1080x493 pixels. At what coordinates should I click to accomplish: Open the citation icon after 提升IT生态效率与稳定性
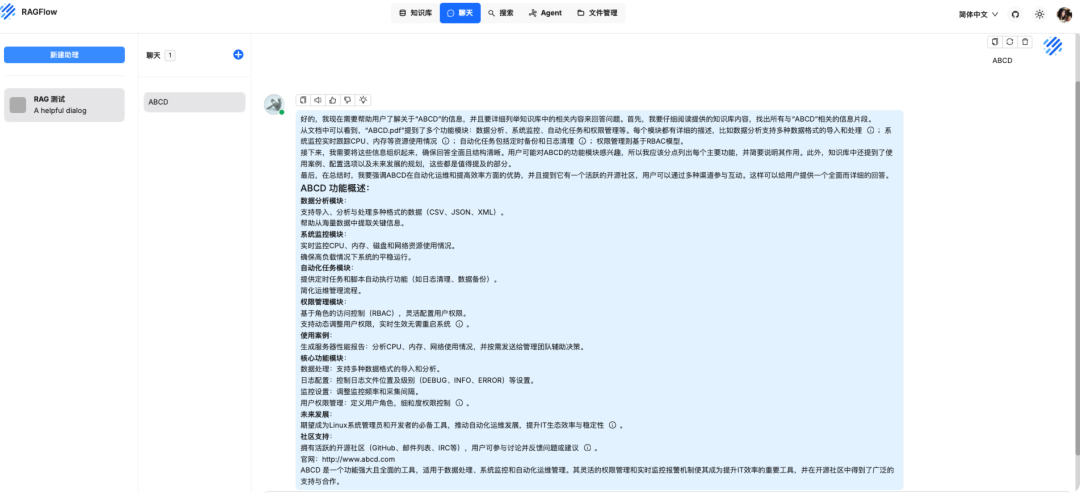click(x=611, y=425)
